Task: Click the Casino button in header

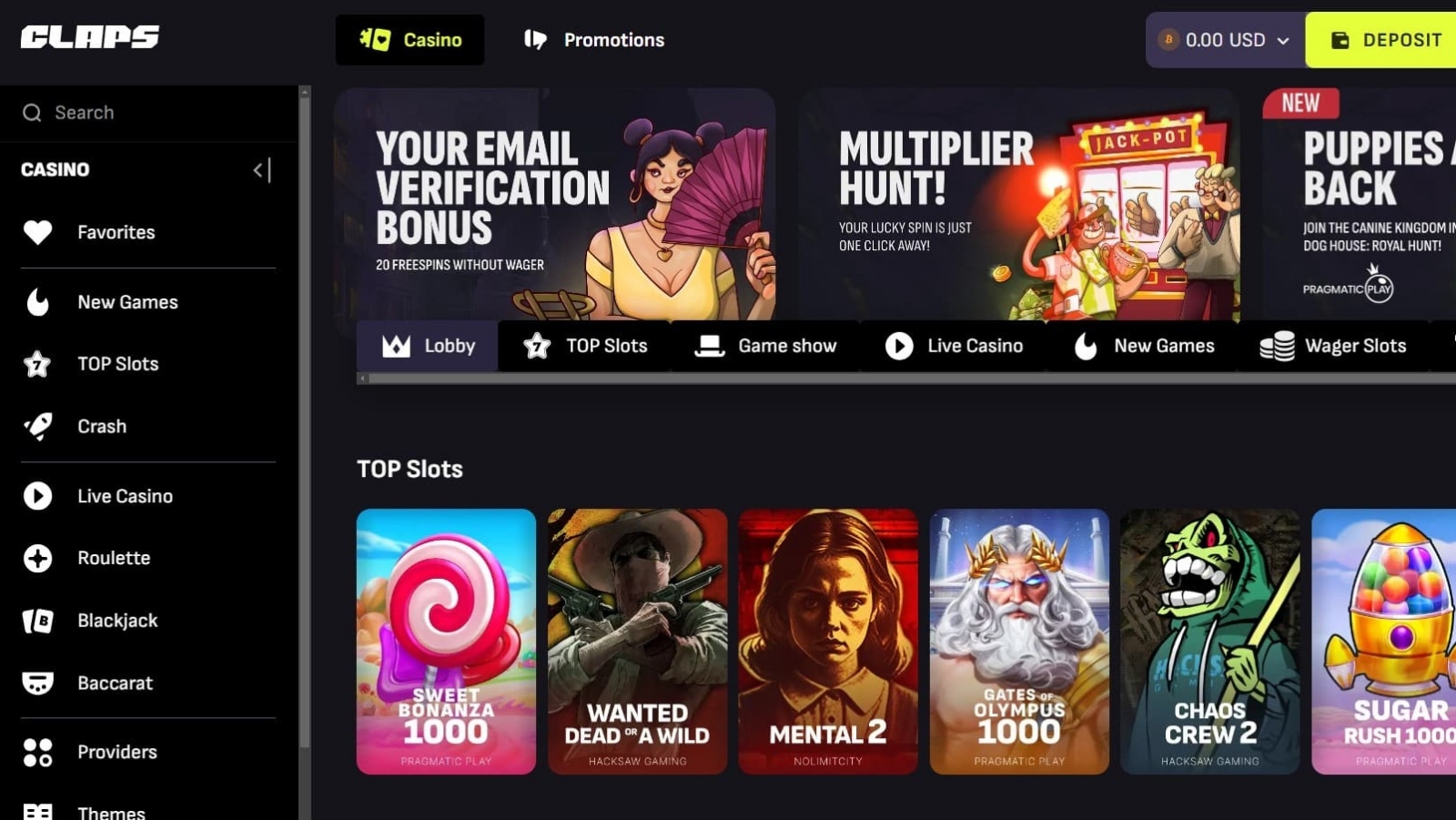Action: click(409, 40)
